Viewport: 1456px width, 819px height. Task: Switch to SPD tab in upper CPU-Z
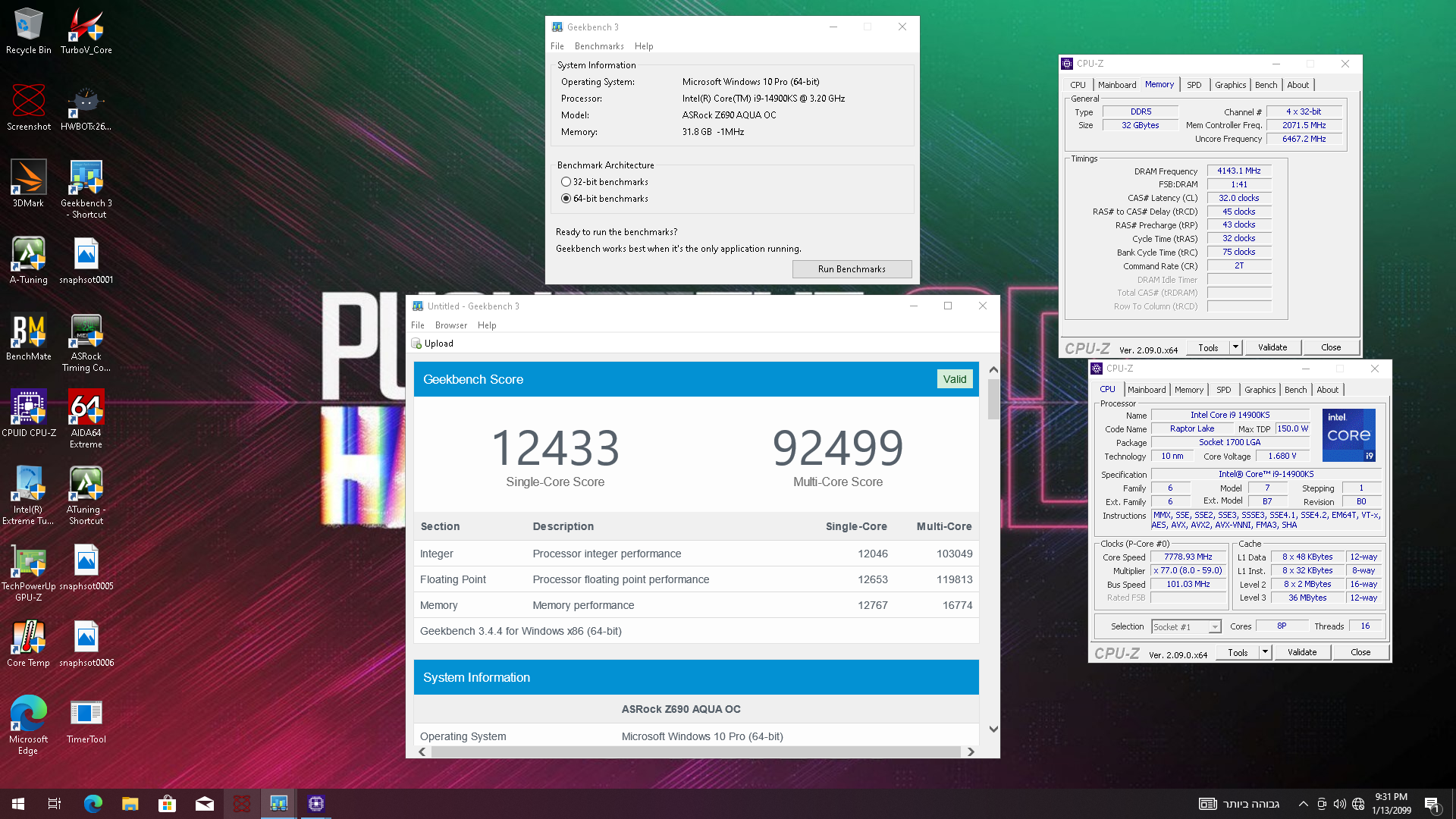[1194, 85]
